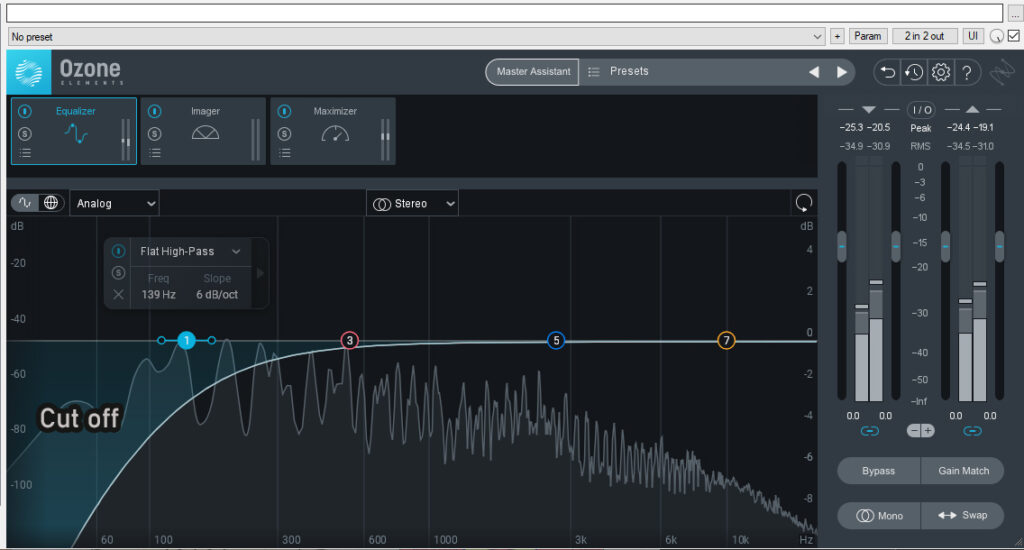Click the undo arrow icon
The width and height of the screenshot is (1024, 550).
(x=888, y=72)
